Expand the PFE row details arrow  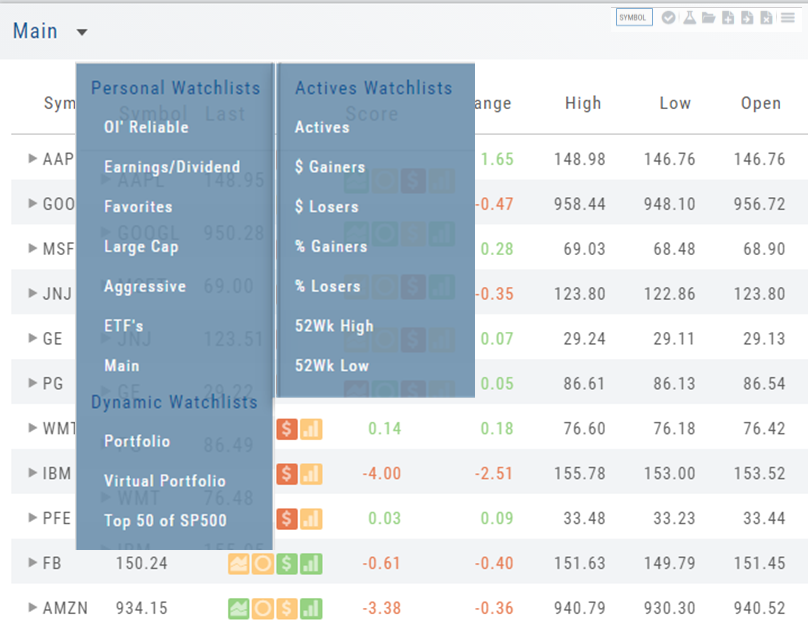[33, 518]
